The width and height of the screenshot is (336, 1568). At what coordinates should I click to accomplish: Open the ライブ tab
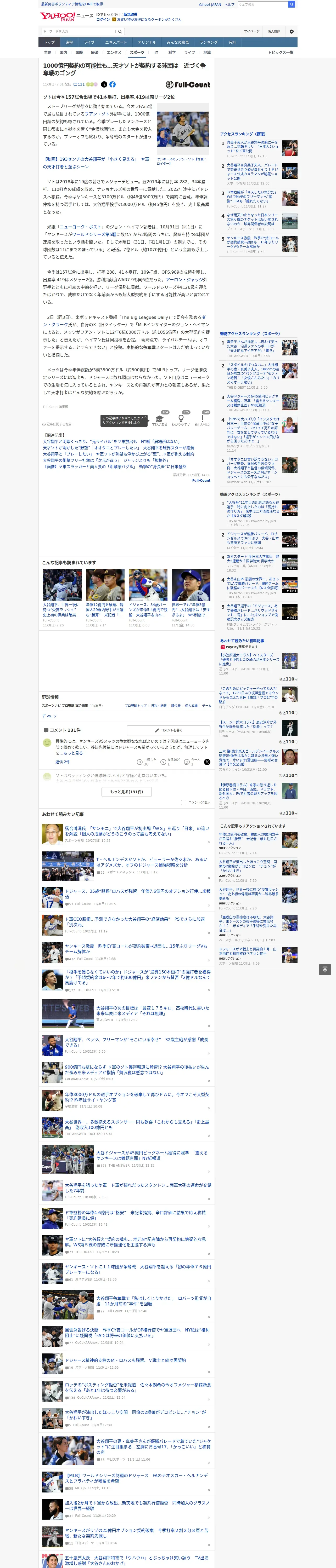pyautogui.click(x=89, y=43)
